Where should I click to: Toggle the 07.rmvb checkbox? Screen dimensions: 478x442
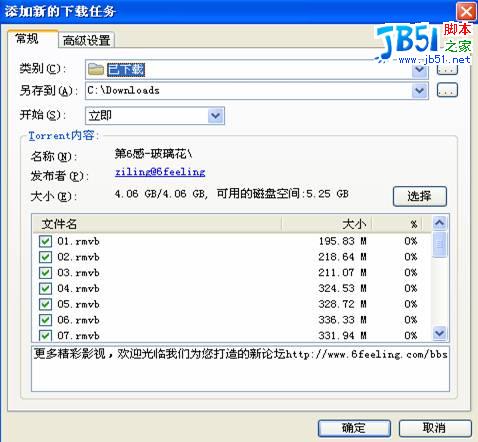(45, 335)
